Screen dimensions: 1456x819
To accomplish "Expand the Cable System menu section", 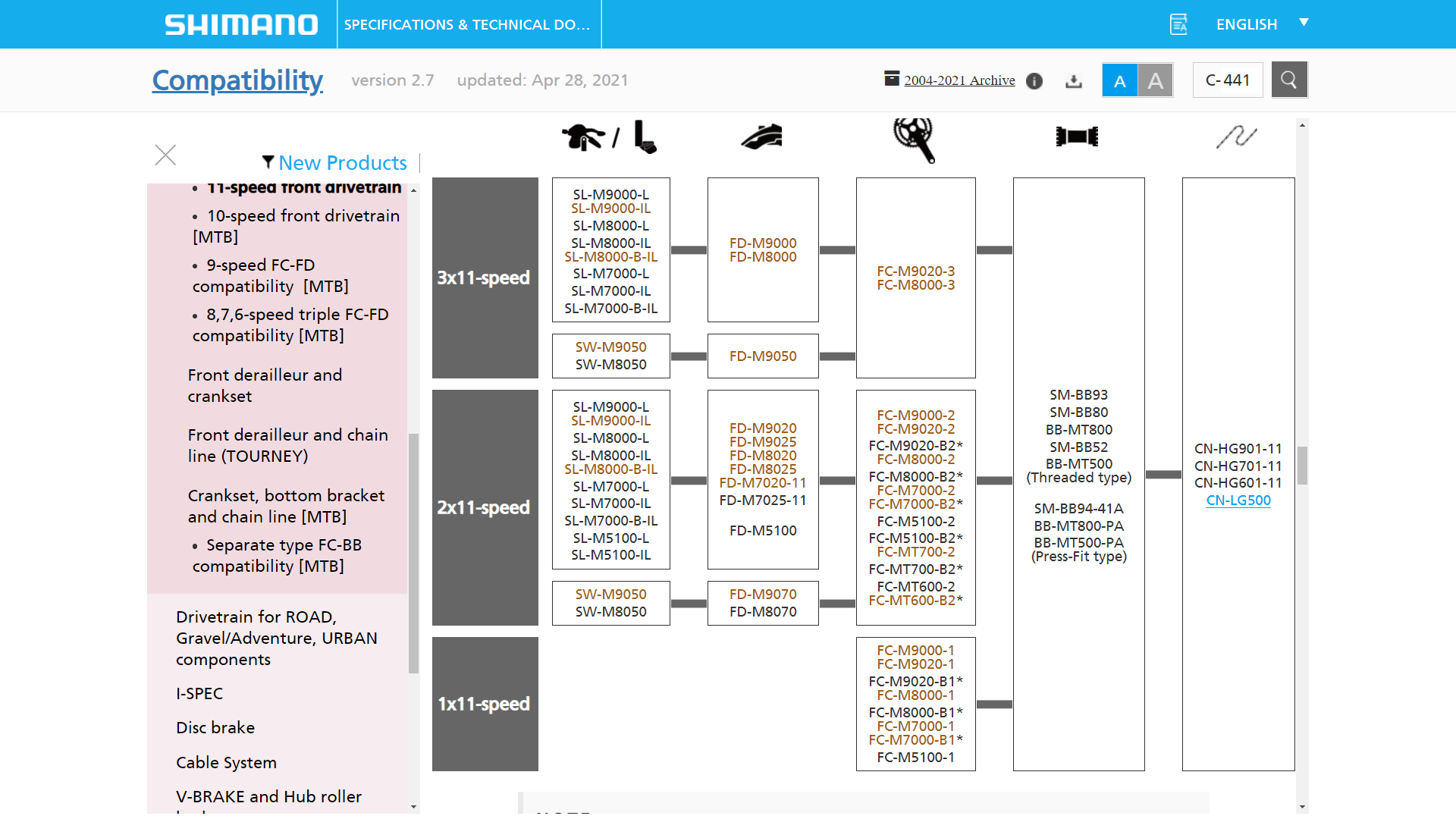I will tap(226, 763).
